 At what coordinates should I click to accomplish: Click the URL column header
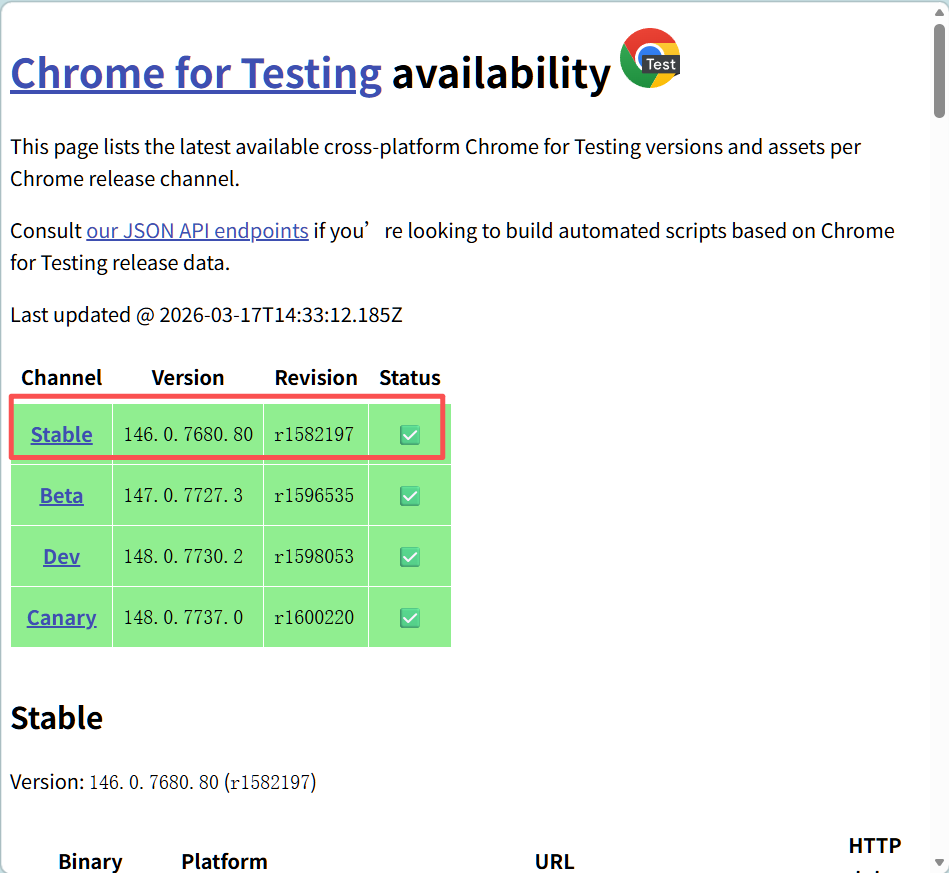[554, 861]
